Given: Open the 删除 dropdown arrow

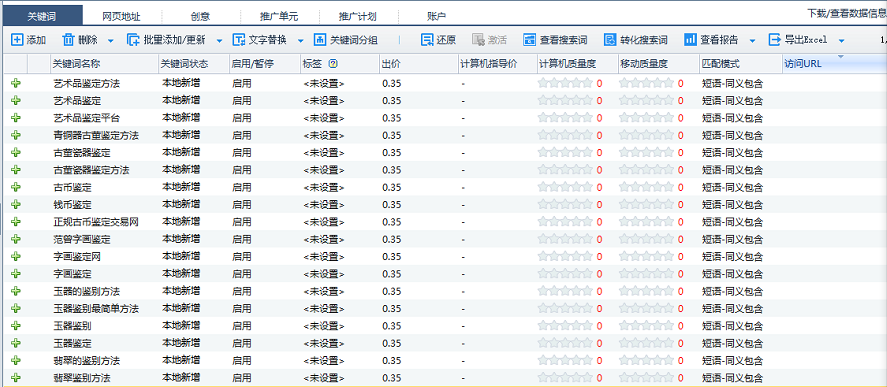Looking at the screenshot, I should (x=111, y=41).
